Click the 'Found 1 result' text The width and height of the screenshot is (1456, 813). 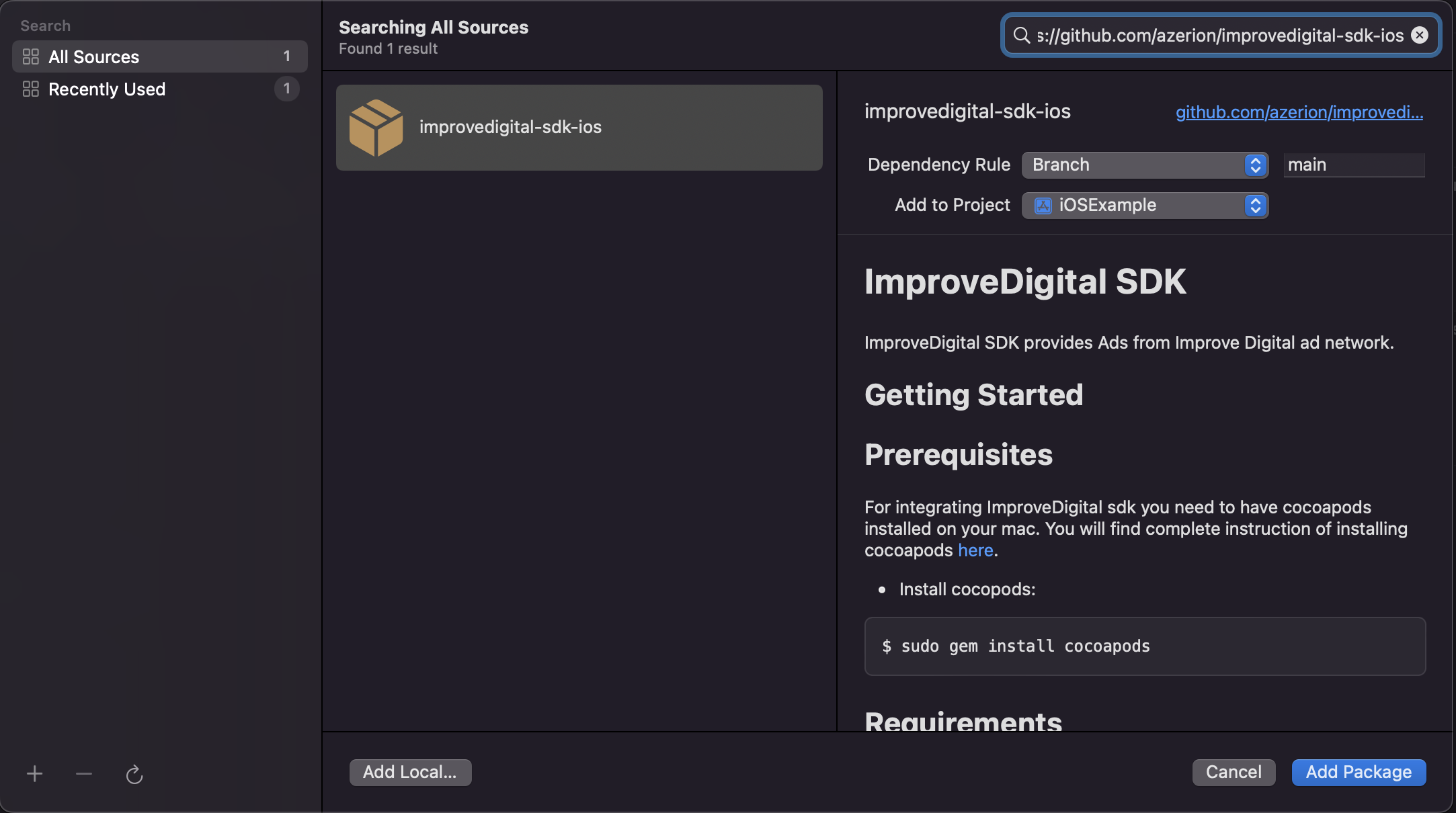click(388, 49)
